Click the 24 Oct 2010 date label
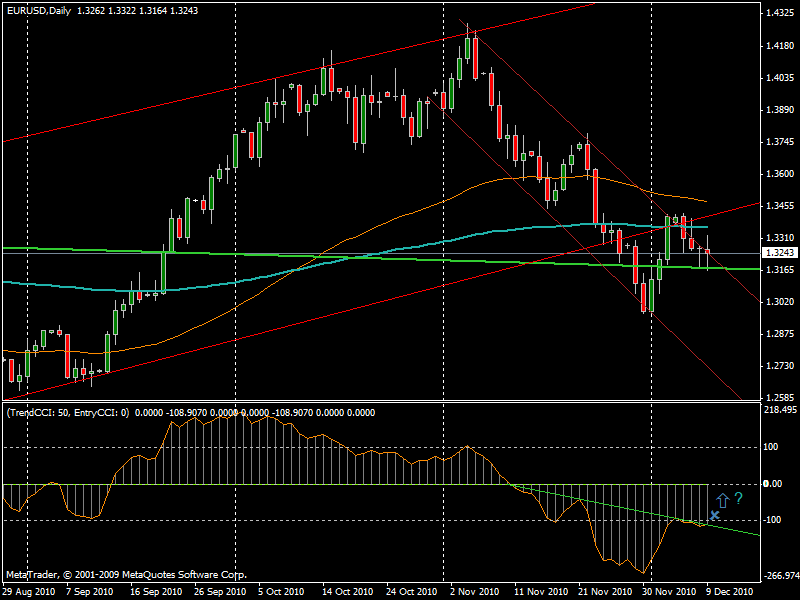 point(411,592)
